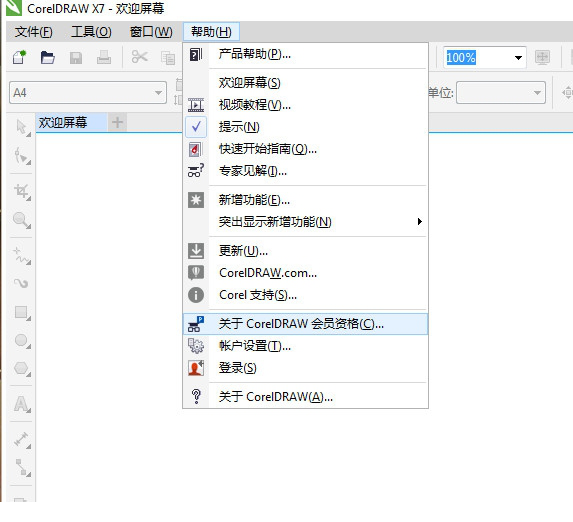Screen dimensions: 573x522
Task: Click the product help book icon
Action: click(x=196, y=54)
